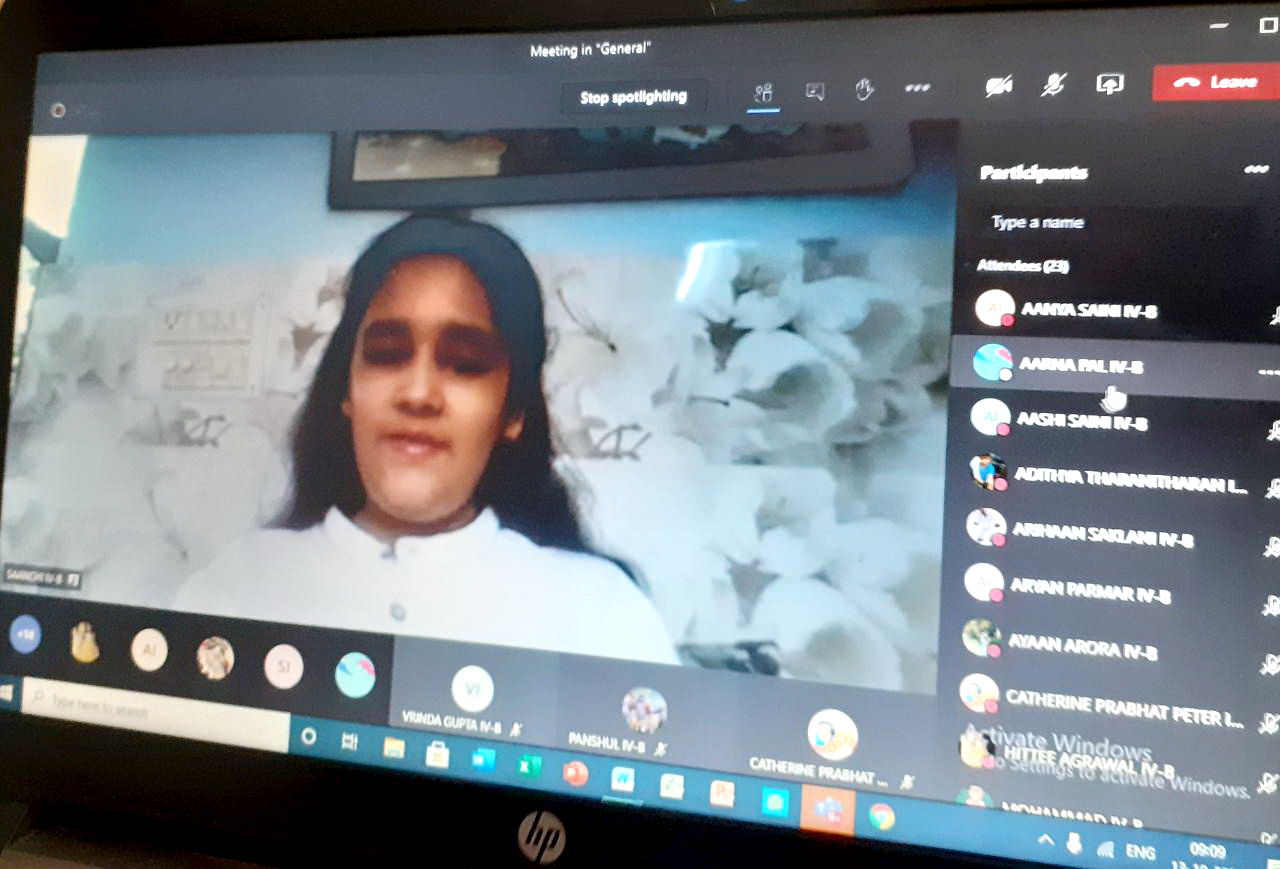Expand the system tray hidden icons arrow
1280x869 pixels.
(1045, 840)
